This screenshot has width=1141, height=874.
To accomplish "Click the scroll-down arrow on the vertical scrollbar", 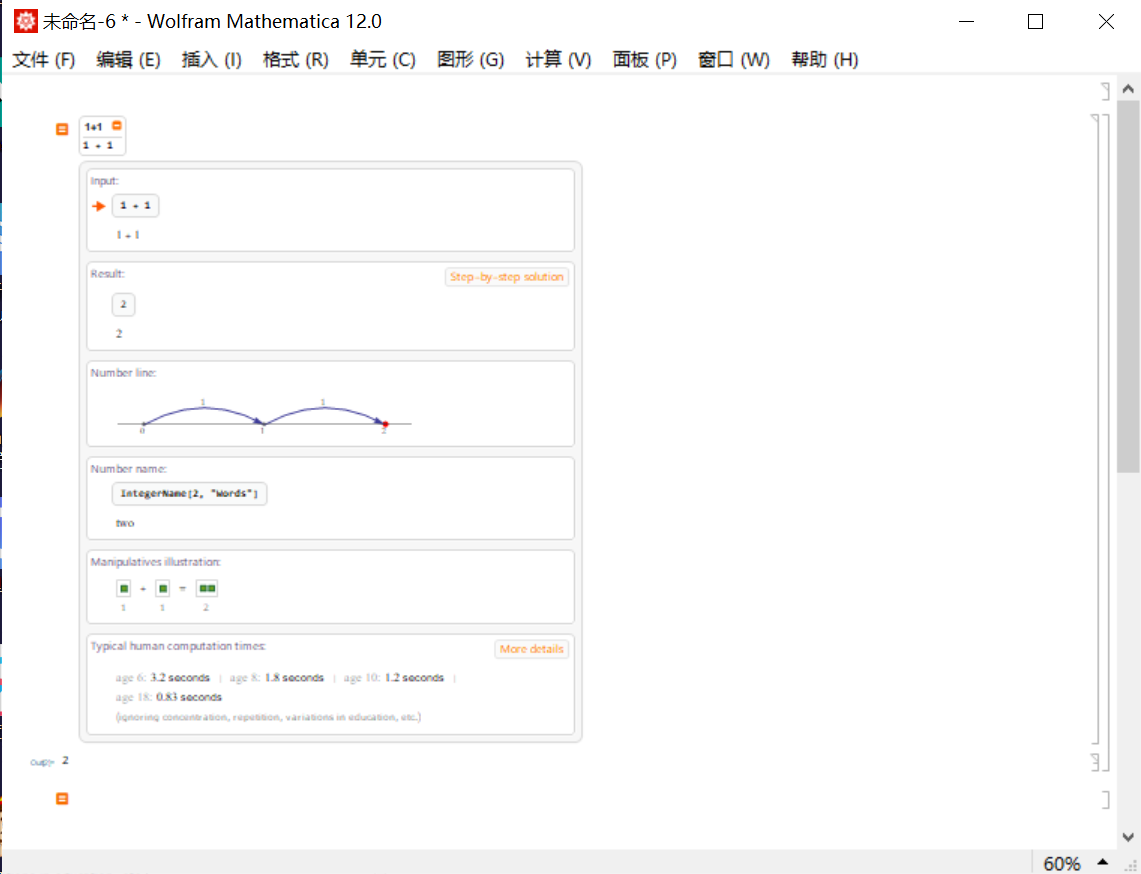I will 1128,837.
